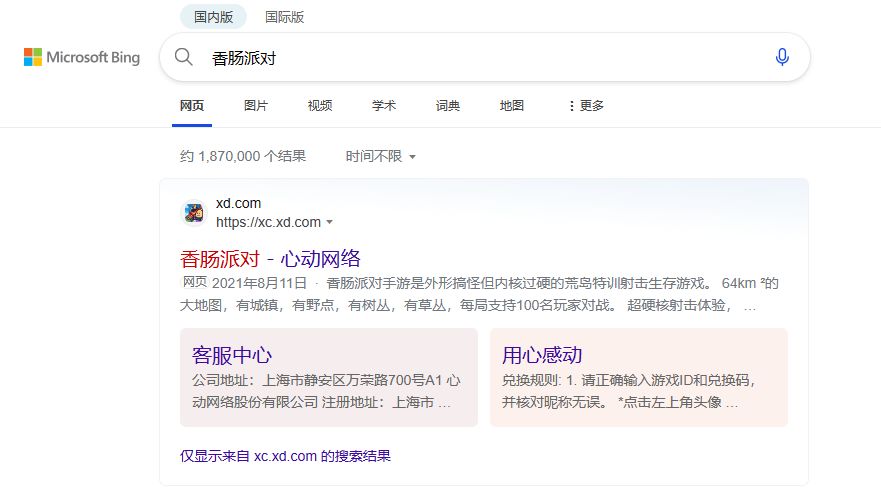Click the 兑换规则 snippet under 用心感动

coord(628,392)
